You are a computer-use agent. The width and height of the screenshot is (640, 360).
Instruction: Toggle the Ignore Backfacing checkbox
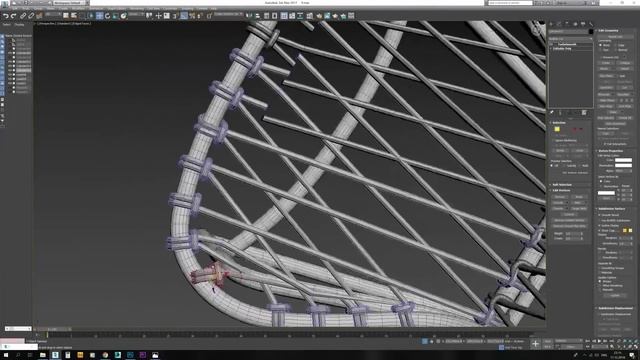[553, 140]
